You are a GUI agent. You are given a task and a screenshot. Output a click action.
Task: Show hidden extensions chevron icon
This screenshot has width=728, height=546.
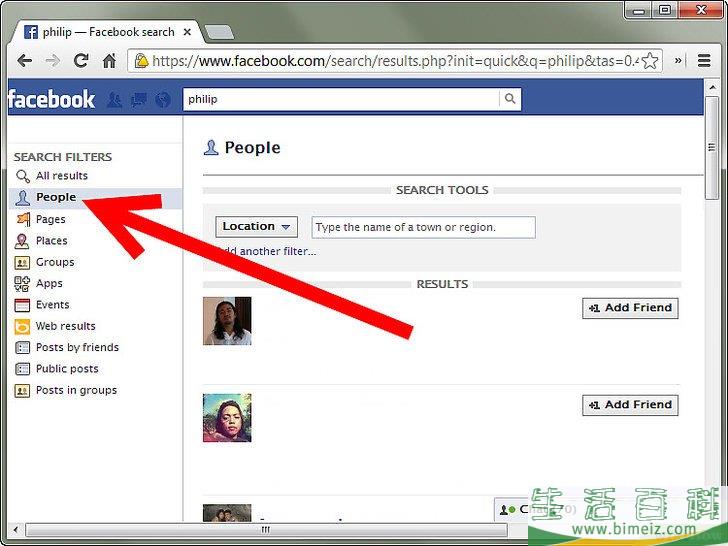(678, 60)
